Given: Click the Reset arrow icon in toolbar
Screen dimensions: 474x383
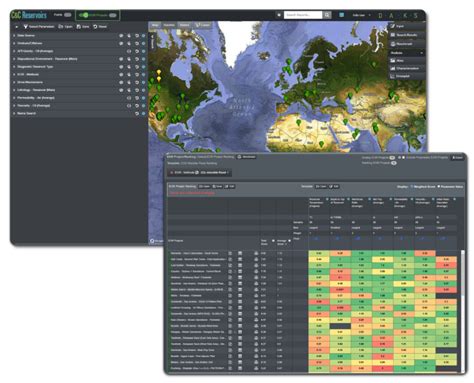Looking at the screenshot, I should tap(95, 26).
